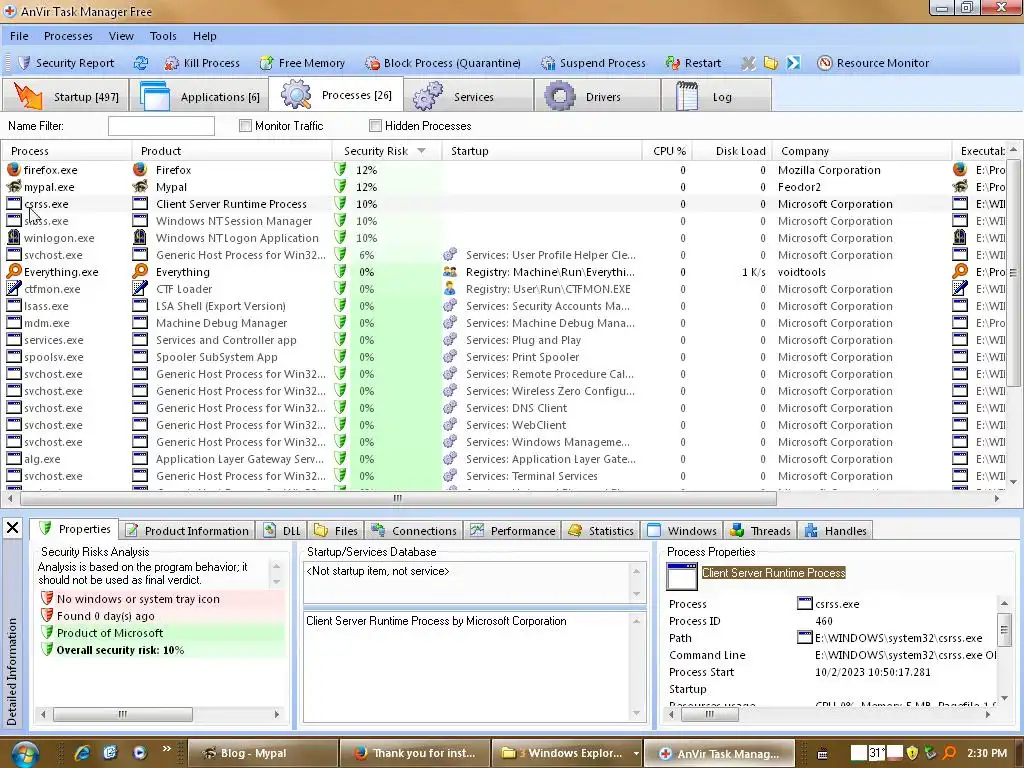Switch to the Handles tab
1024x768 pixels.
836,530
